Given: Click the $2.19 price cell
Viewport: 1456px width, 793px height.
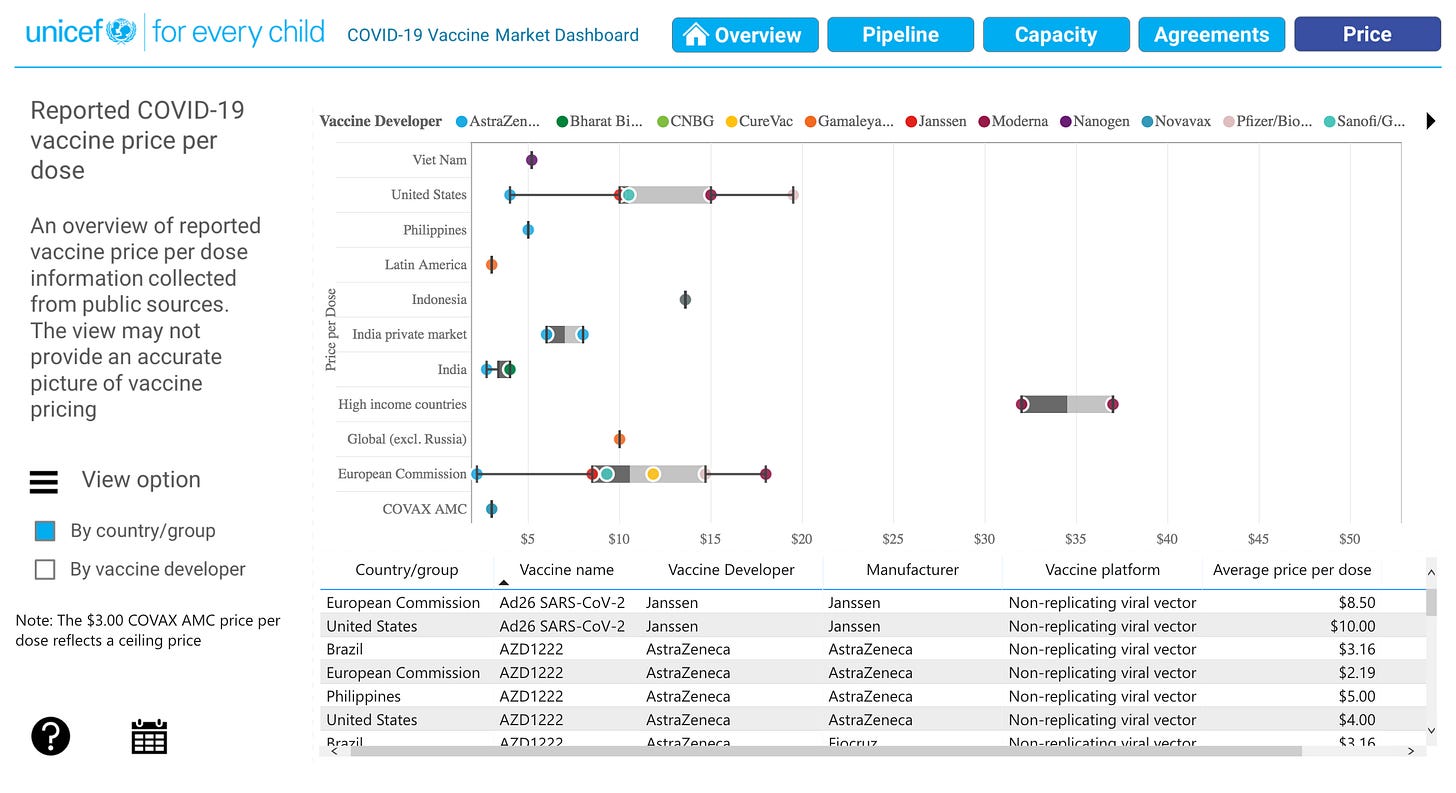Looking at the screenshot, I should point(1357,673).
